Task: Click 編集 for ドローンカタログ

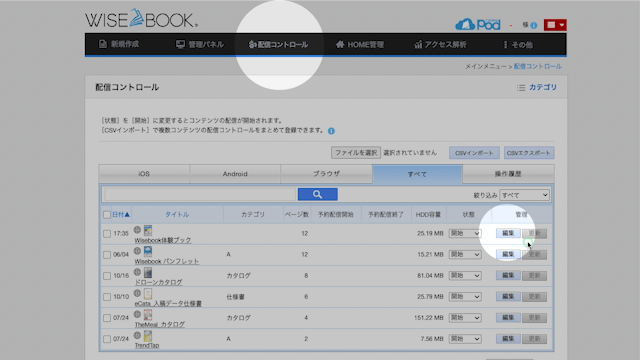Action: click(508, 276)
